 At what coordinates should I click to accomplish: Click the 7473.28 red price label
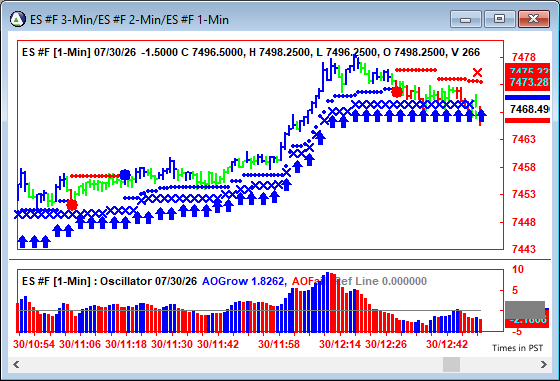coord(528,82)
